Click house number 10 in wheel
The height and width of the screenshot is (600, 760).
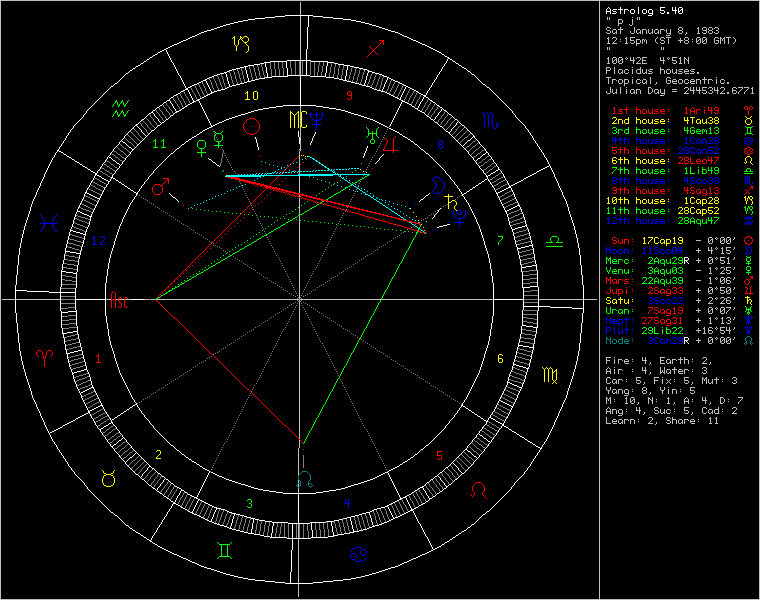pos(251,95)
